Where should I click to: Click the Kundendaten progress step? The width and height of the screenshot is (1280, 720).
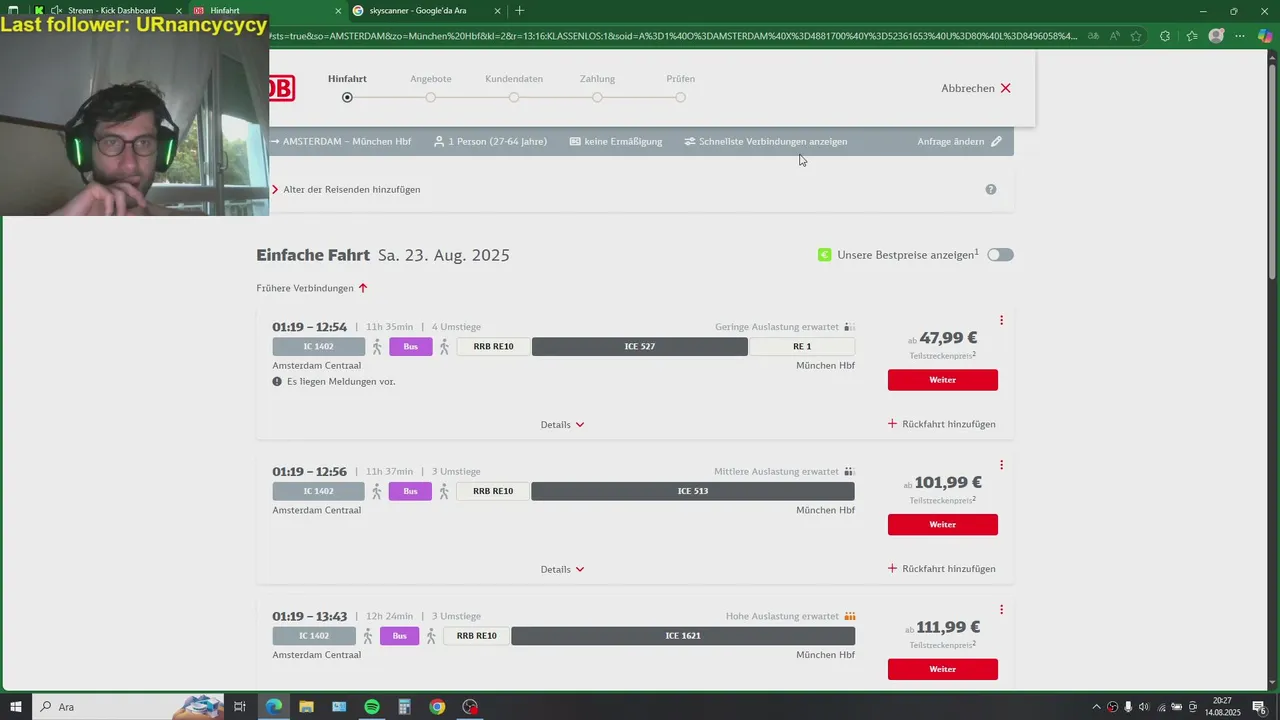point(514,86)
